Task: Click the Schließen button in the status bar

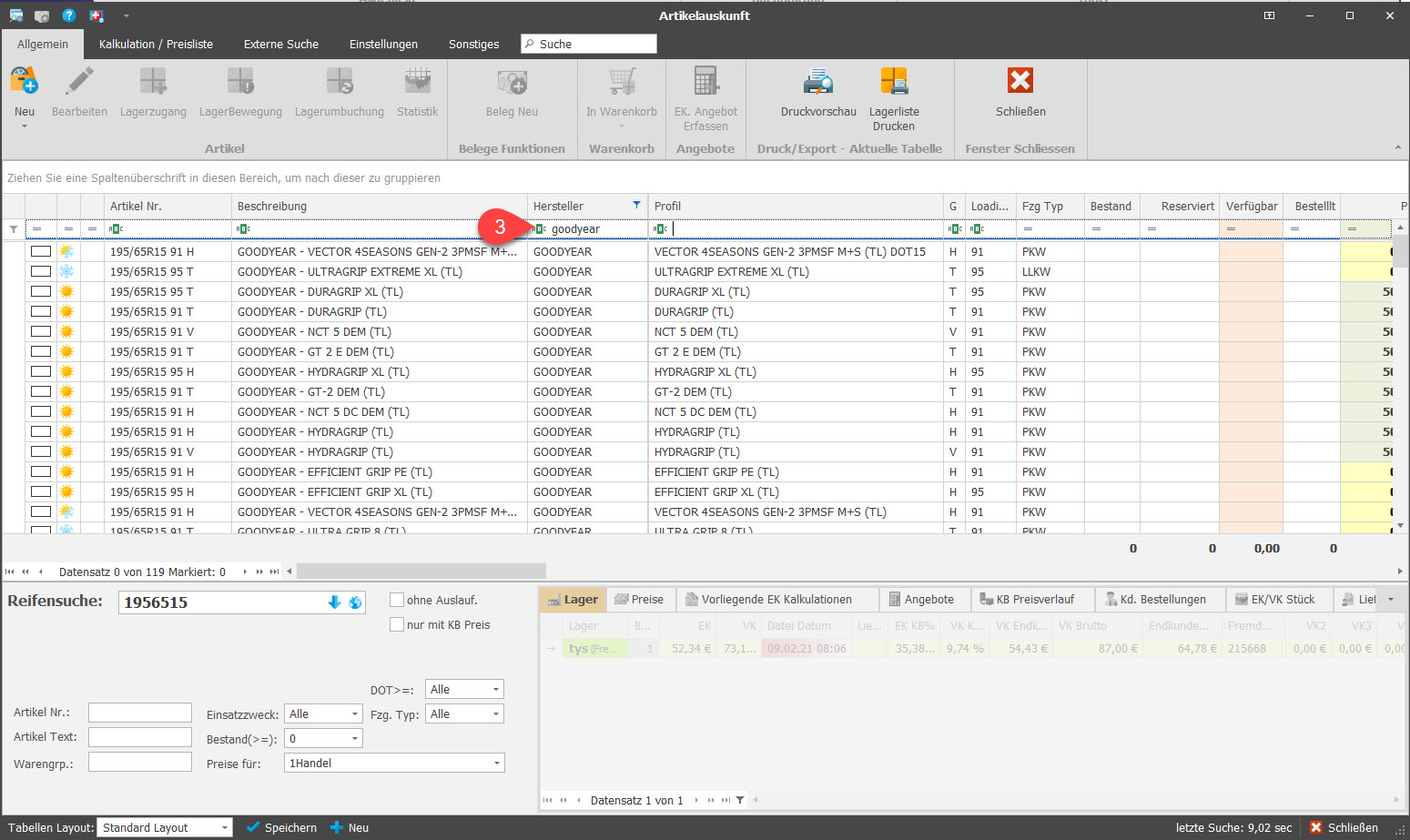Action: [x=1344, y=827]
